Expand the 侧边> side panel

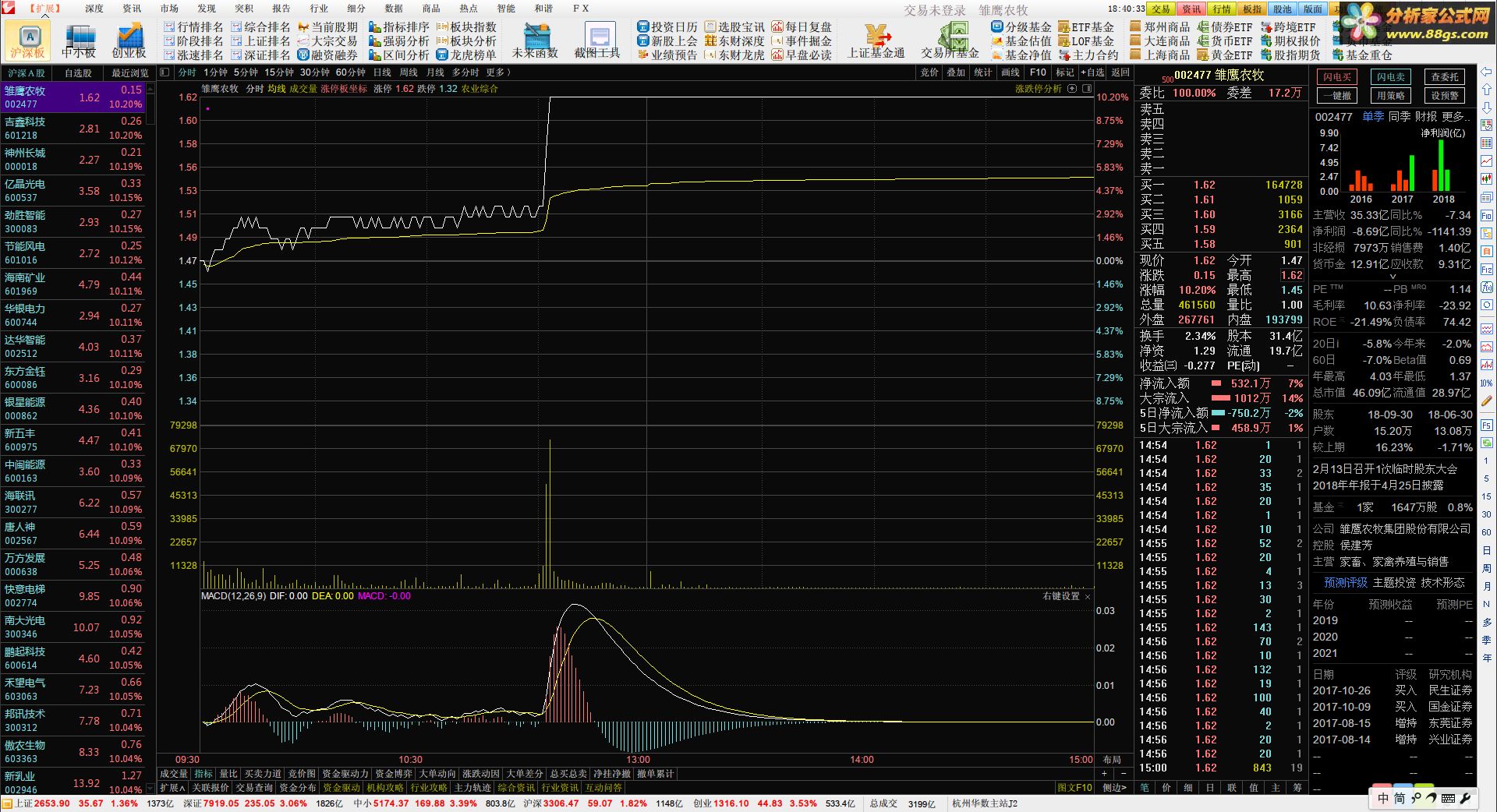coord(1114,788)
